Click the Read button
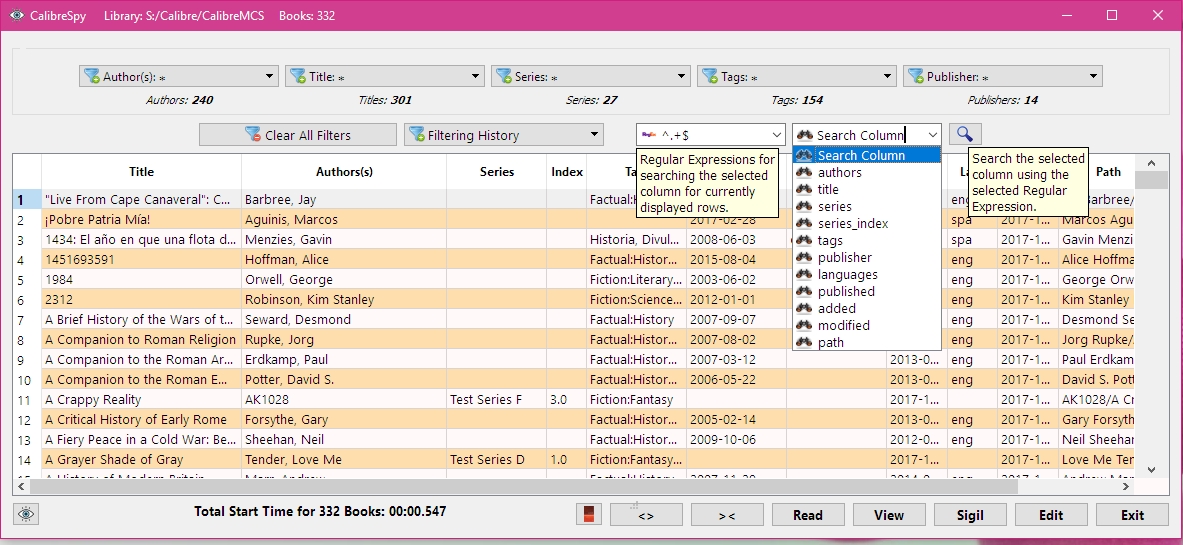1183x545 pixels. 807,515
